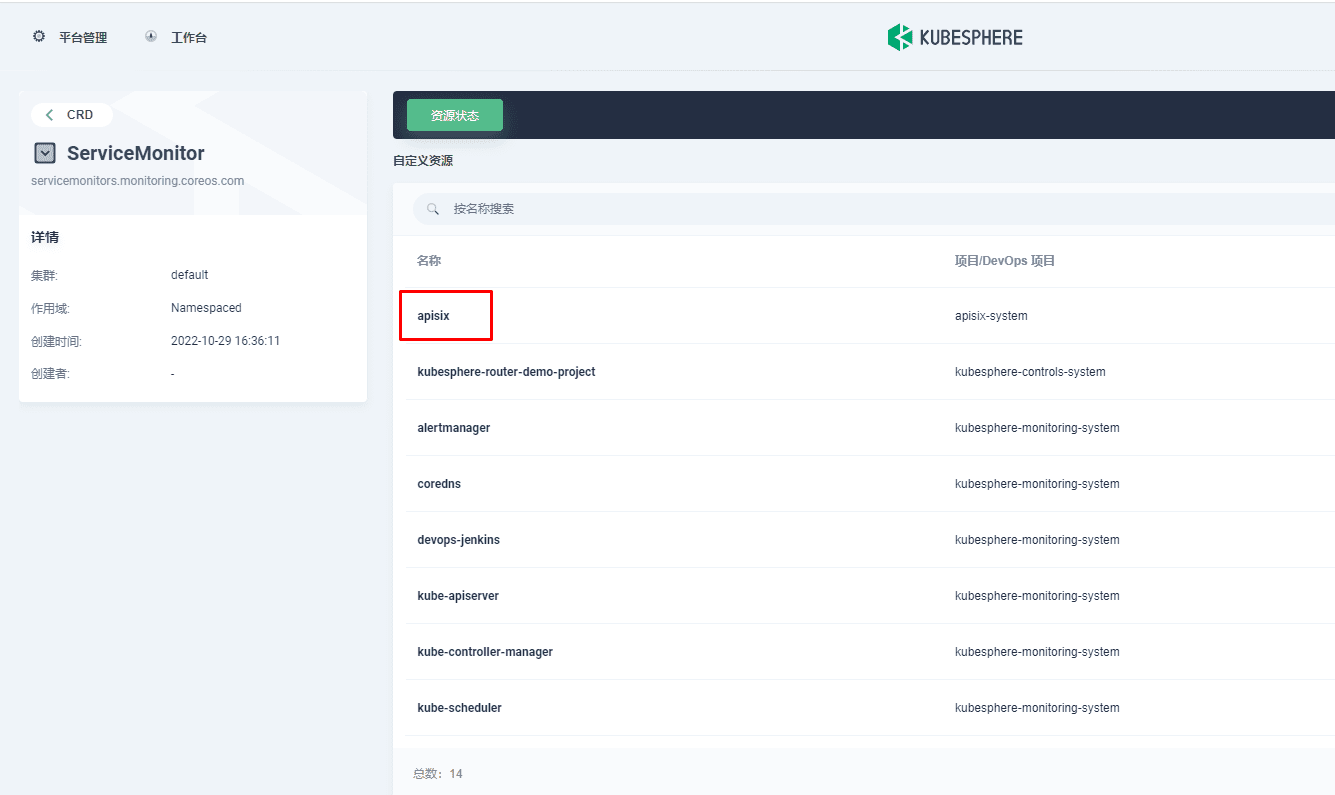Click the creation time 2022-10-29 16:36:11
The image size is (1335, 795).
(x=226, y=341)
